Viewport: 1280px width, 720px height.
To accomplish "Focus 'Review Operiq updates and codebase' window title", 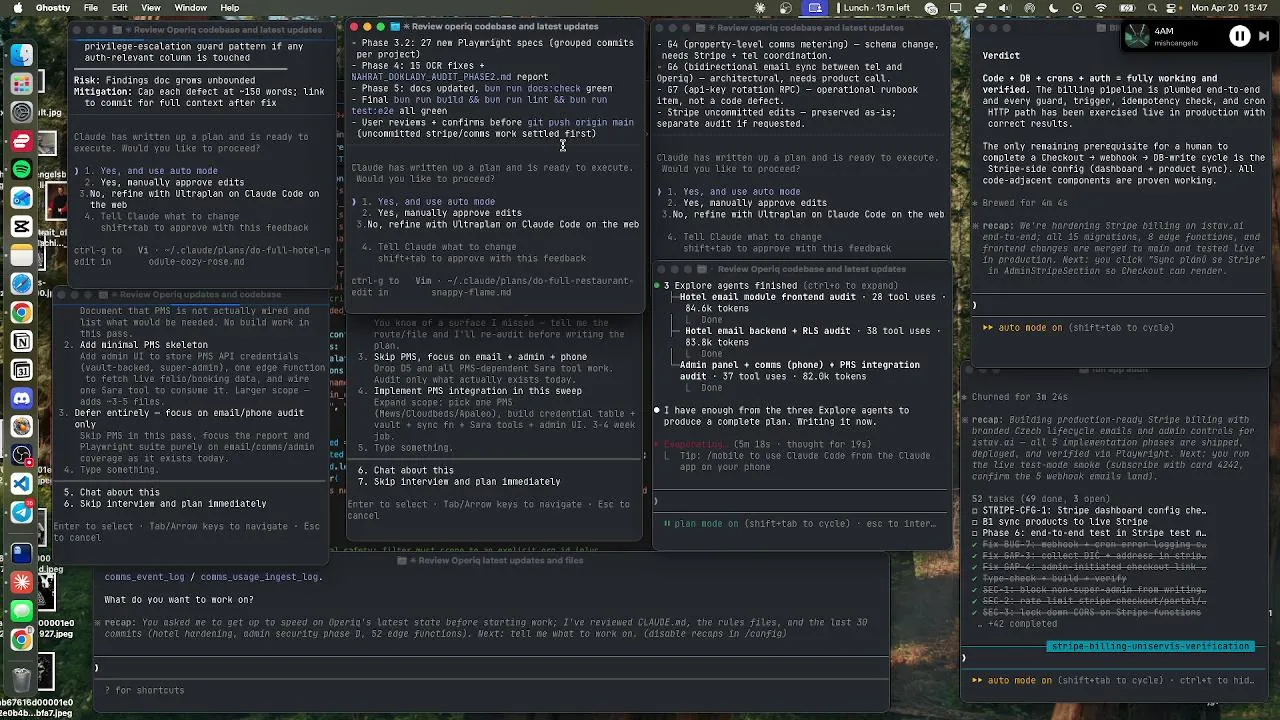I will point(196,295).
